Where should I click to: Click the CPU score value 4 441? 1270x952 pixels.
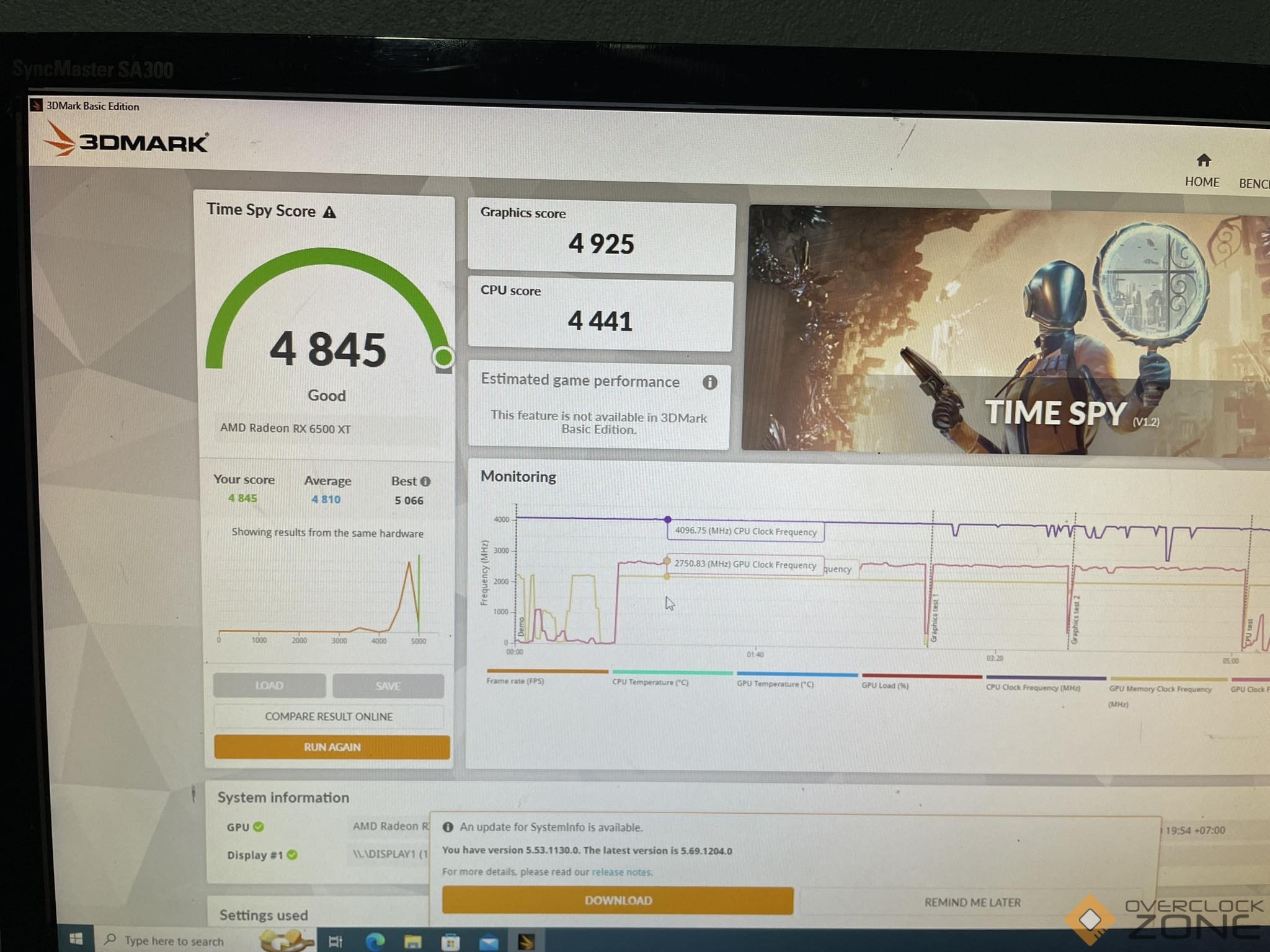coord(600,321)
